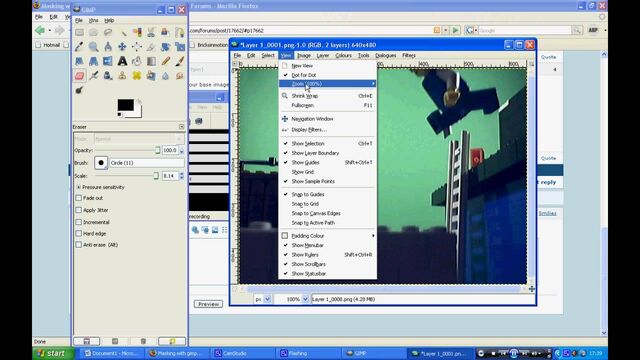Enable the Anti erase (Alt) checkbox
This screenshot has height=360, width=640.
(79, 245)
